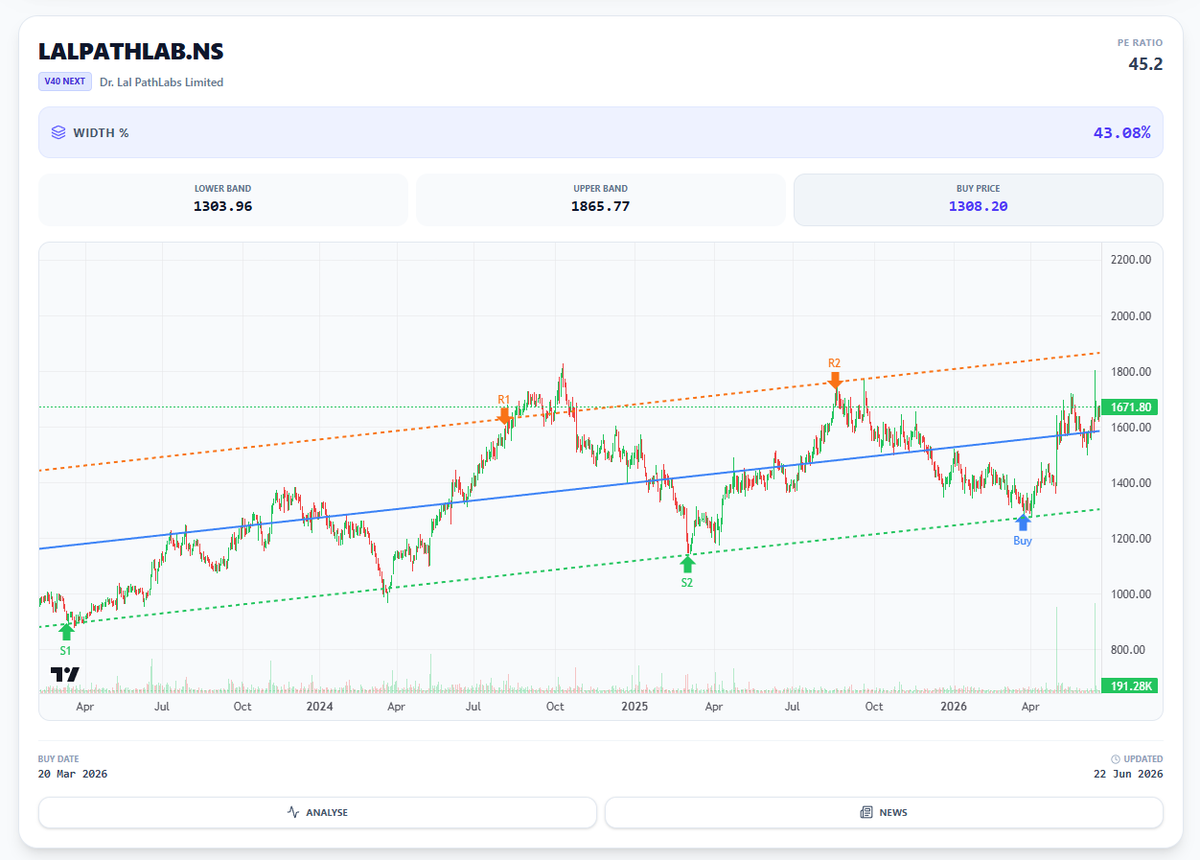Click the newspaper icon in NEWS button
Image resolution: width=1200 pixels, height=860 pixels.
pyautogui.click(x=866, y=812)
